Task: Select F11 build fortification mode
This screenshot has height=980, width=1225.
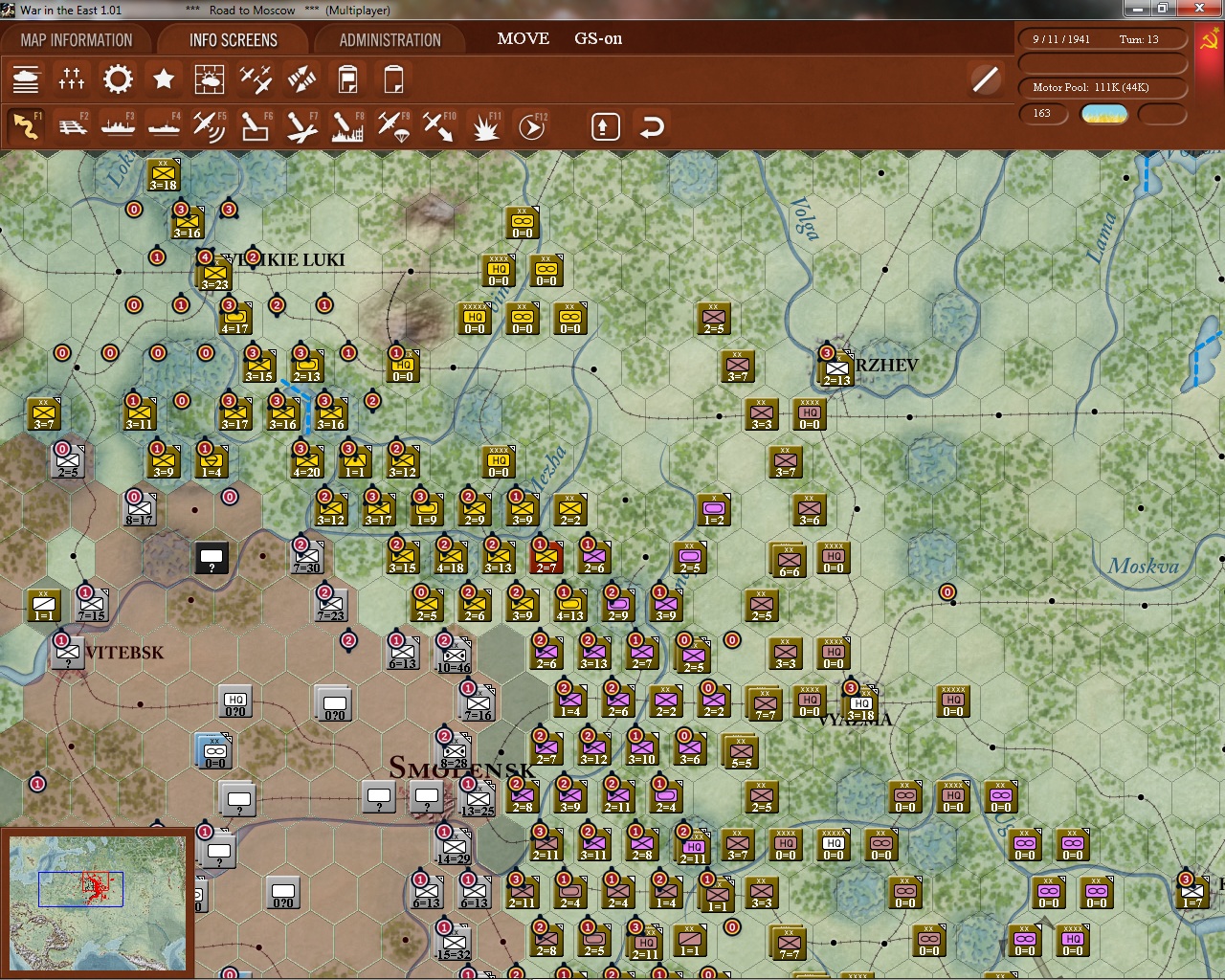Action: pos(485,126)
